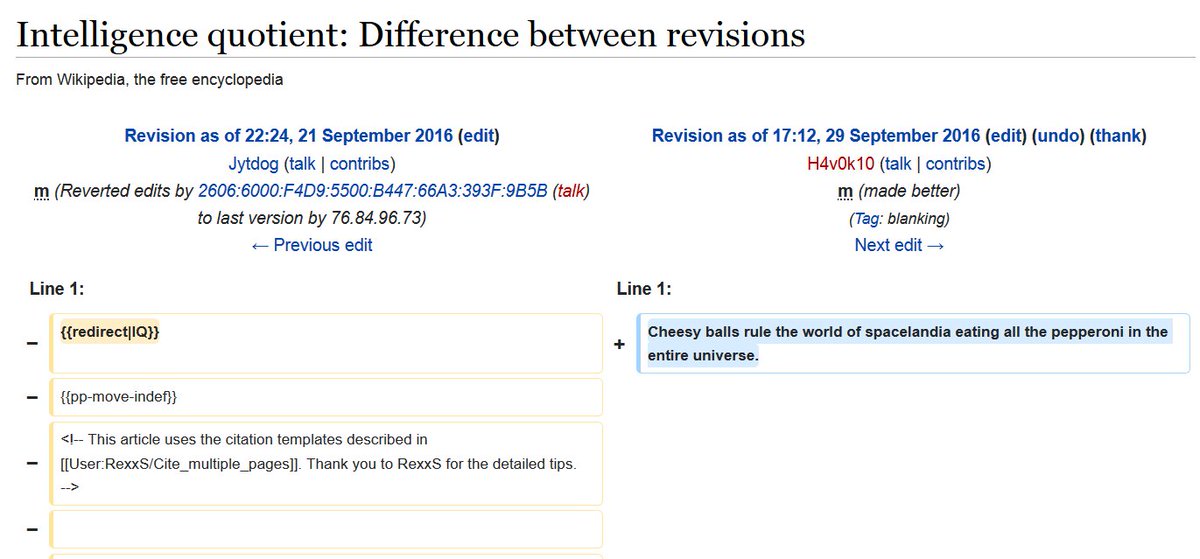Click the undo link

click(1058, 136)
